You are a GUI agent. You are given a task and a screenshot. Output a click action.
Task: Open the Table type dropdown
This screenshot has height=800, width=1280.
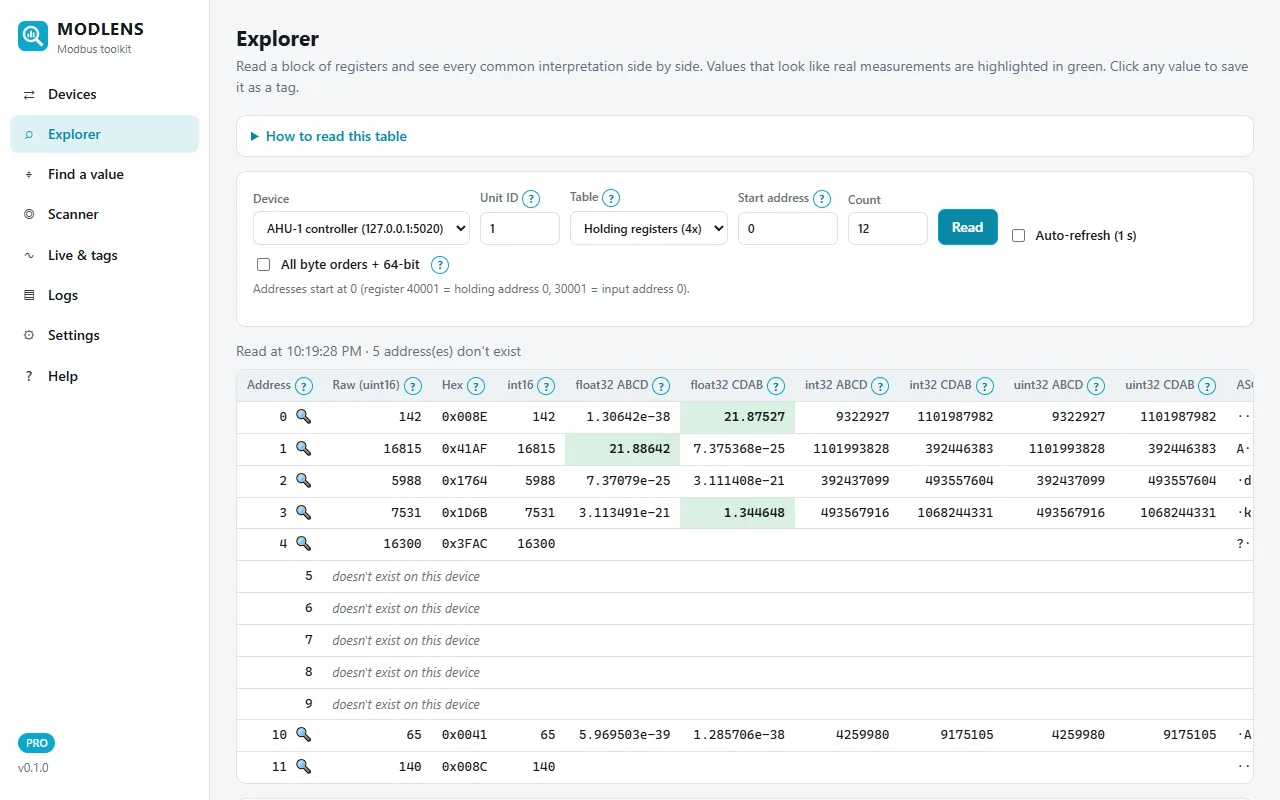[x=649, y=228]
